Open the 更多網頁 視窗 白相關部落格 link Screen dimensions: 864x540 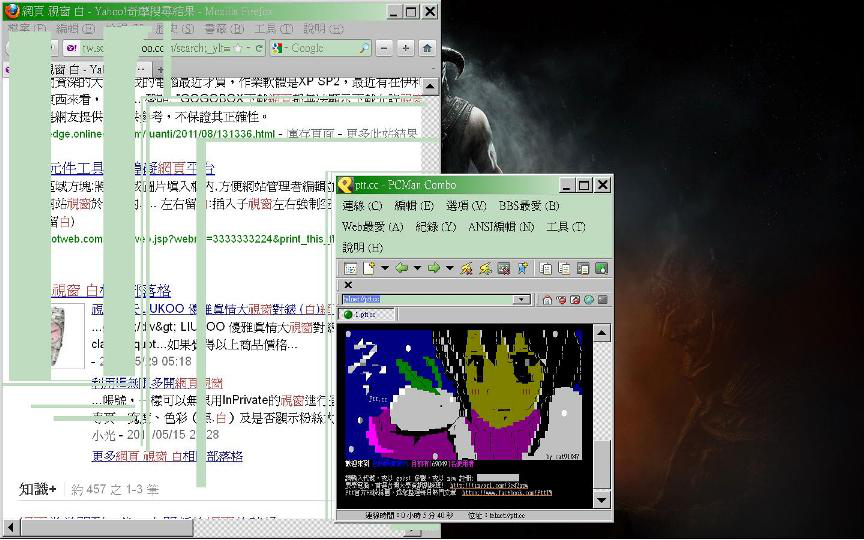[167, 456]
